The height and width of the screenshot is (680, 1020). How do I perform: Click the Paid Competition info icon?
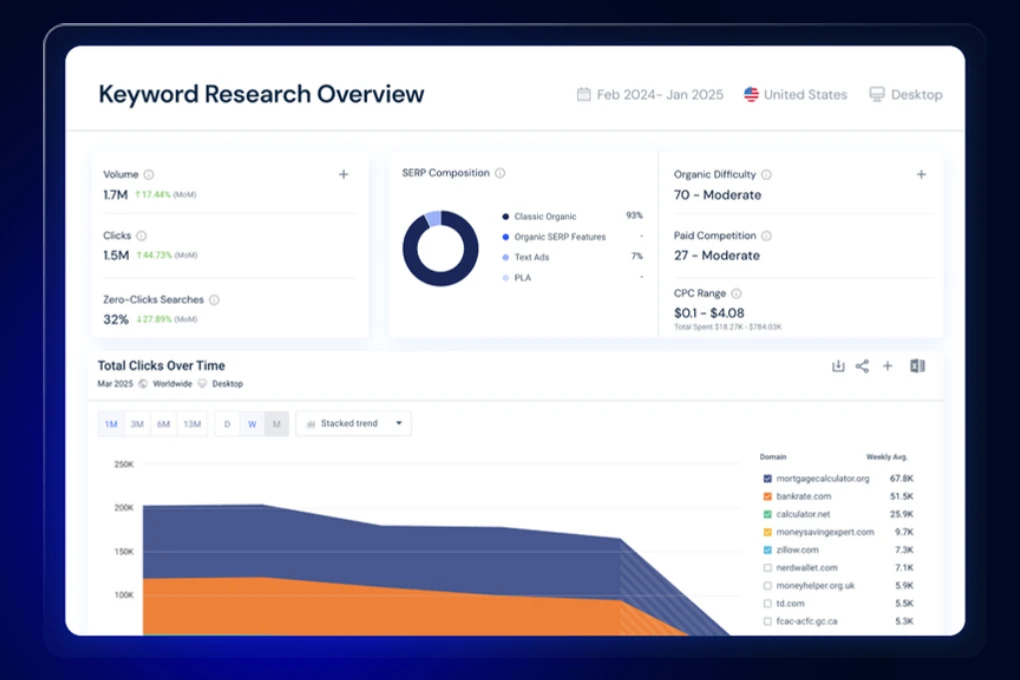tap(766, 236)
